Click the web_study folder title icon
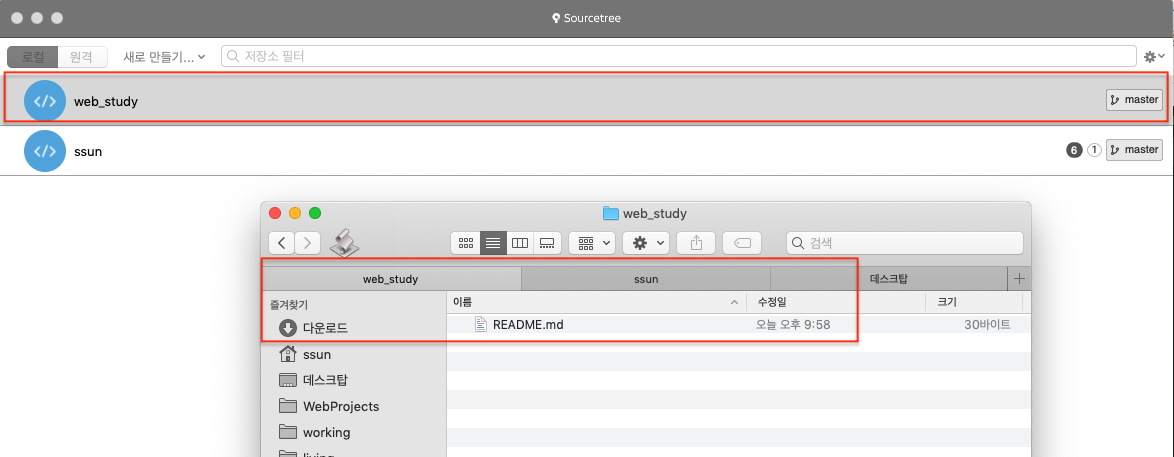 [x=611, y=214]
